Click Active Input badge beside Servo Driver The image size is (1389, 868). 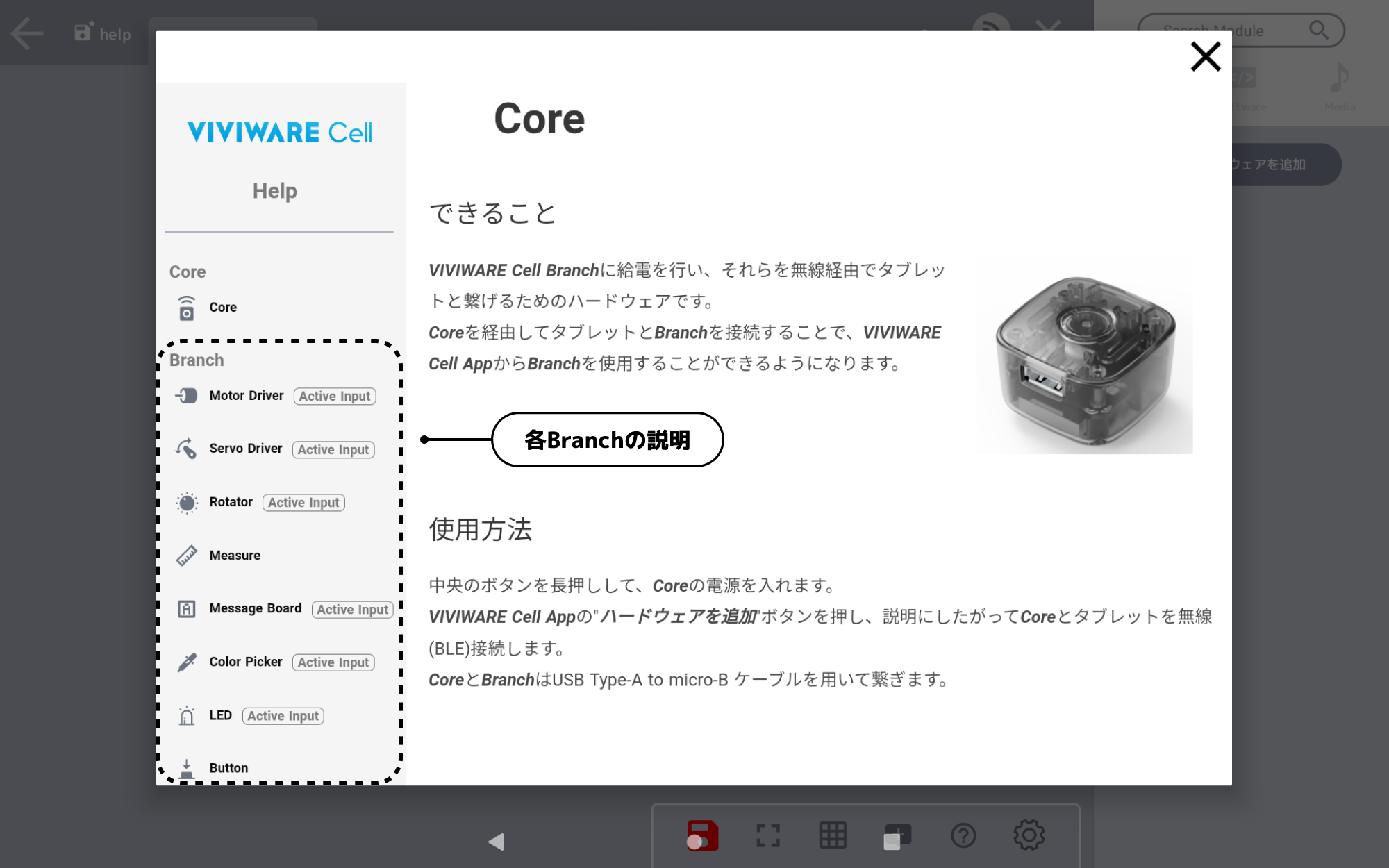333,449
